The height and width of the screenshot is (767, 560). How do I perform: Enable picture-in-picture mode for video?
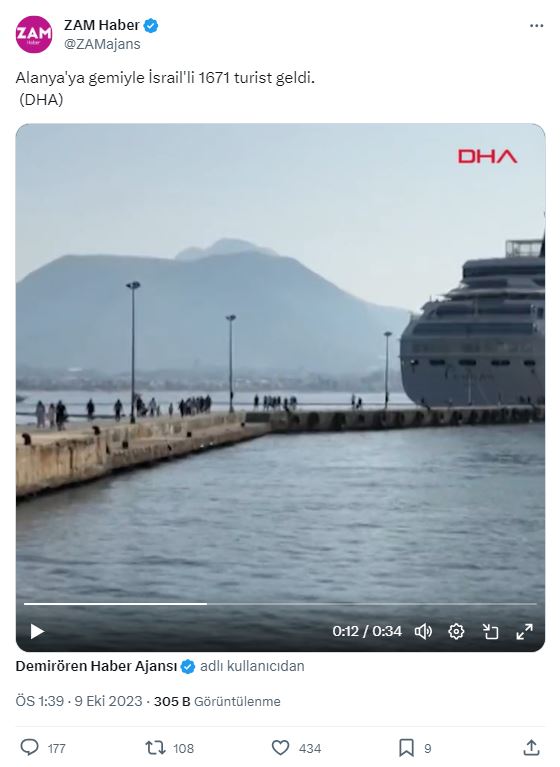(490, 631)
